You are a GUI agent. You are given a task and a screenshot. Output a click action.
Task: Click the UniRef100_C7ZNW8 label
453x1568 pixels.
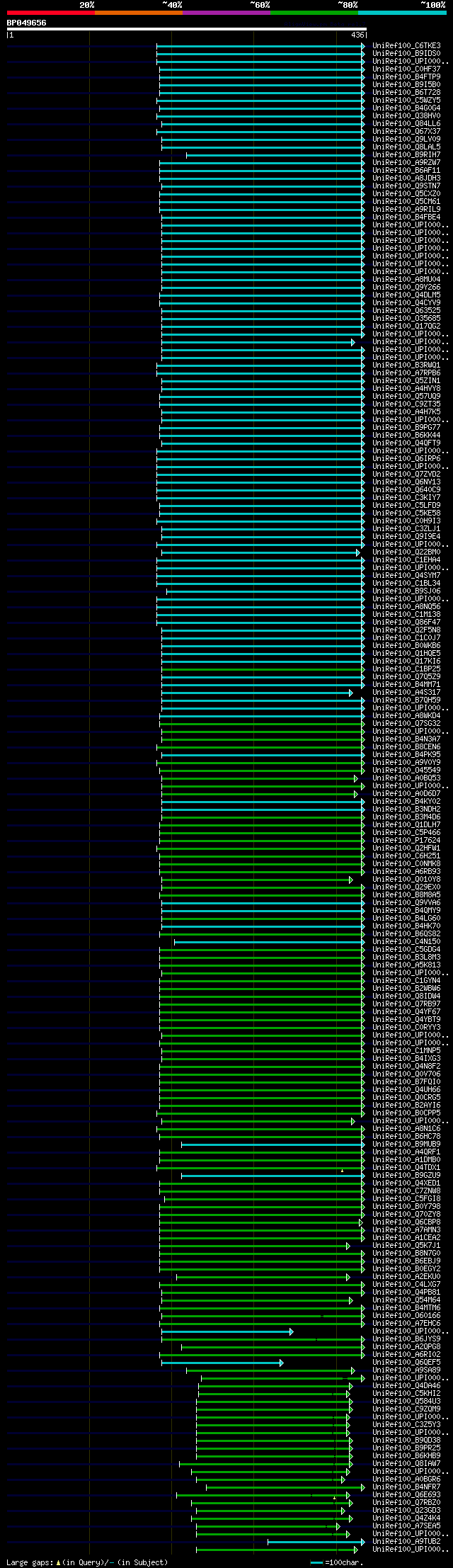406,1191
